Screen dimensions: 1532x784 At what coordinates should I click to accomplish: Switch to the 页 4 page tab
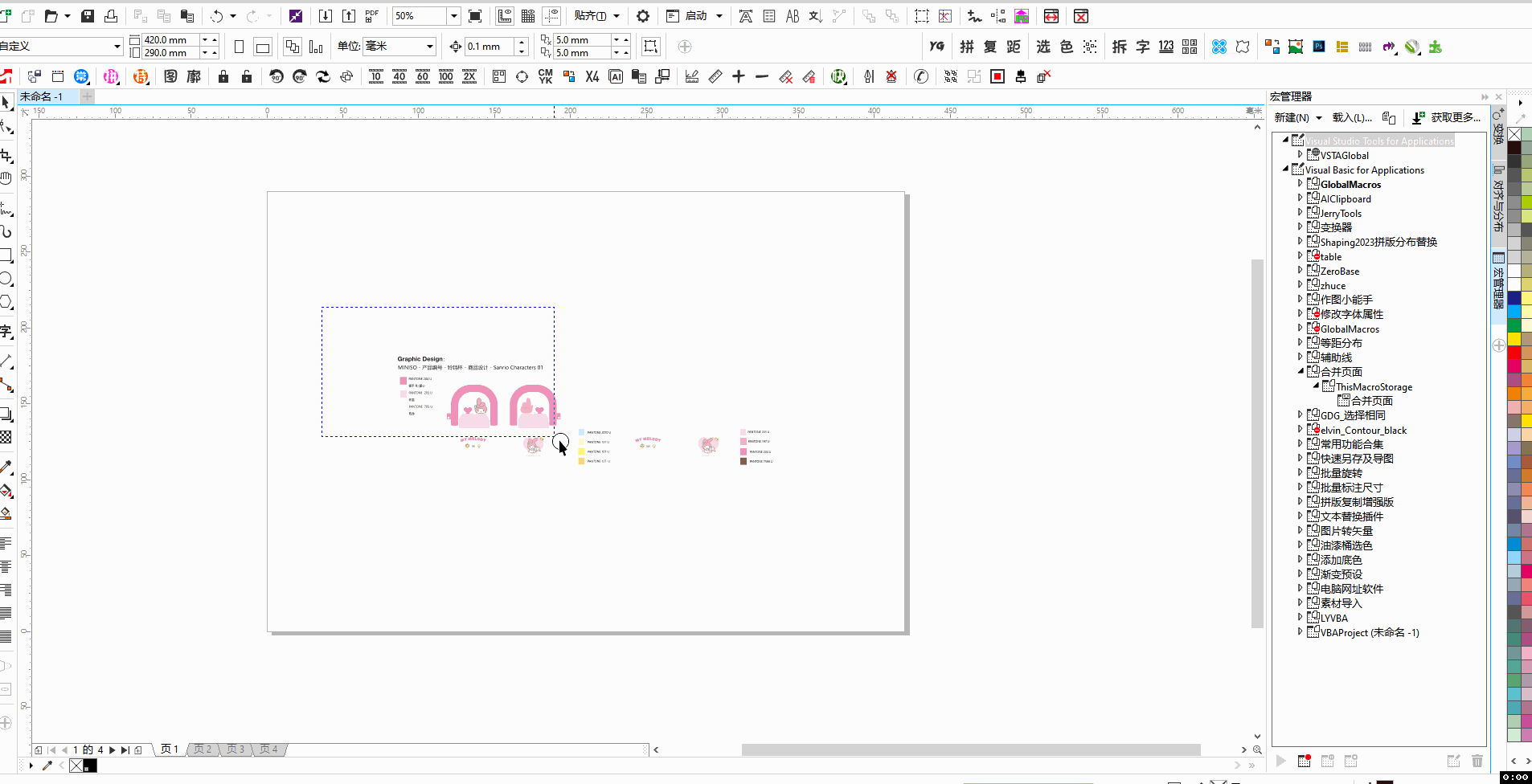tap(268, 749)
